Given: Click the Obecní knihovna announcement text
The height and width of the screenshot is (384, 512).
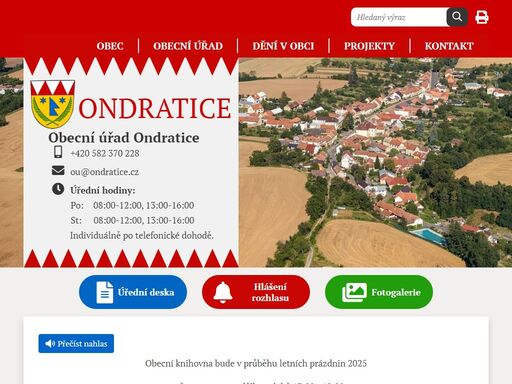Looking at the screenshot, I should point(256,363).
